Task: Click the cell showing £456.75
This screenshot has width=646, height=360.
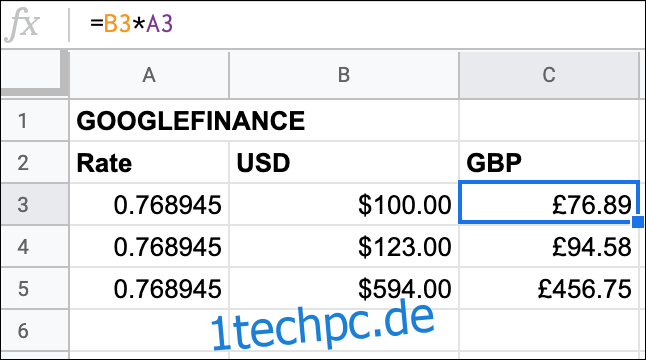Action: coord(549,288)
